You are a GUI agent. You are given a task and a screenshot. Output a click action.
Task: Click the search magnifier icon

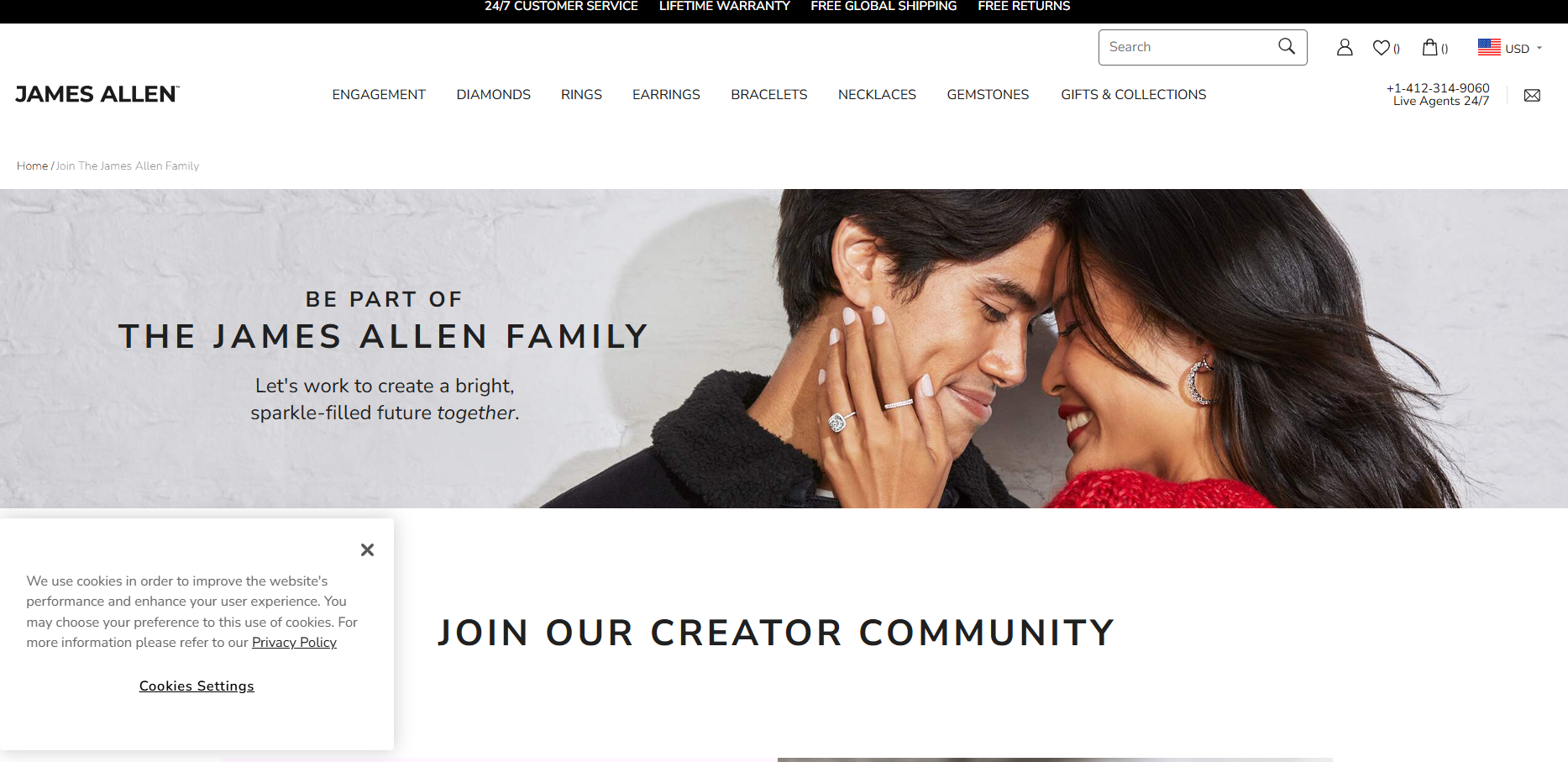pyautogui.click(x=1286, y=46)
